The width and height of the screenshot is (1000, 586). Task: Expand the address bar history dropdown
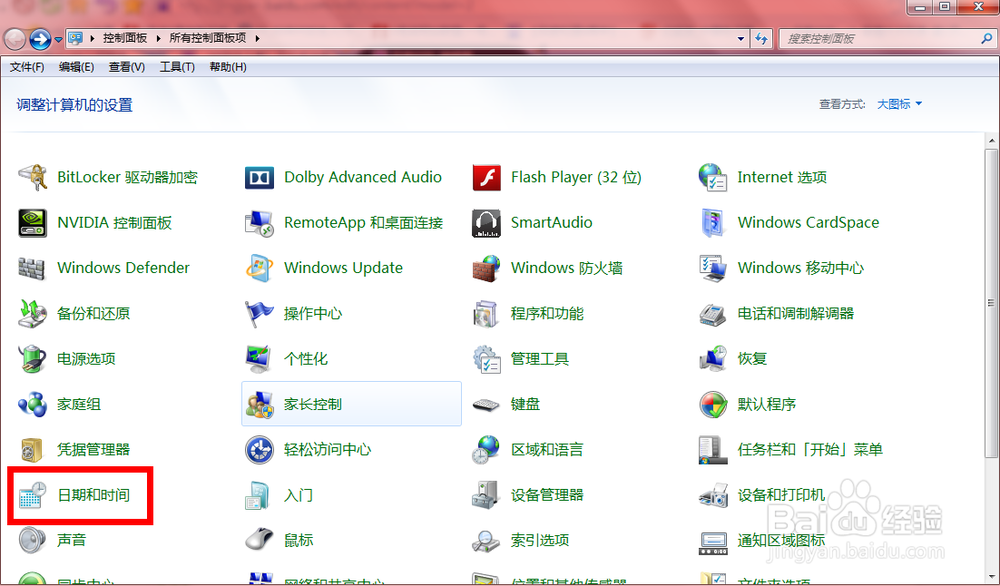(x=741, y=39)
